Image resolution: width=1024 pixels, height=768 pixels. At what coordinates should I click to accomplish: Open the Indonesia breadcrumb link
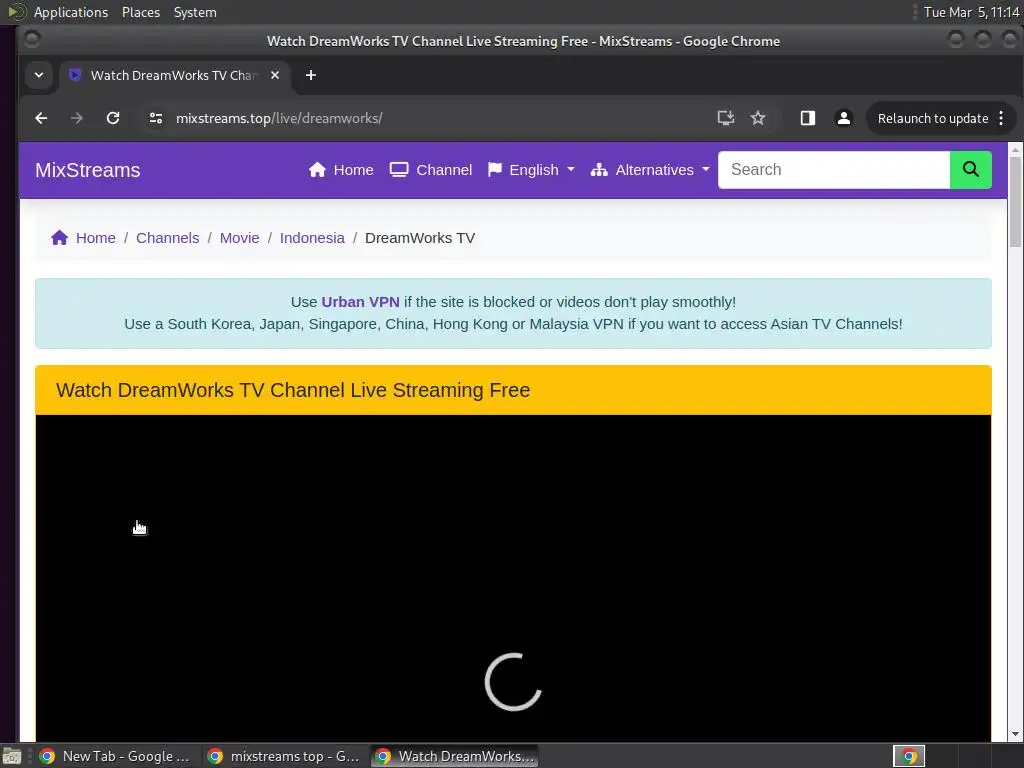[312, 238]
